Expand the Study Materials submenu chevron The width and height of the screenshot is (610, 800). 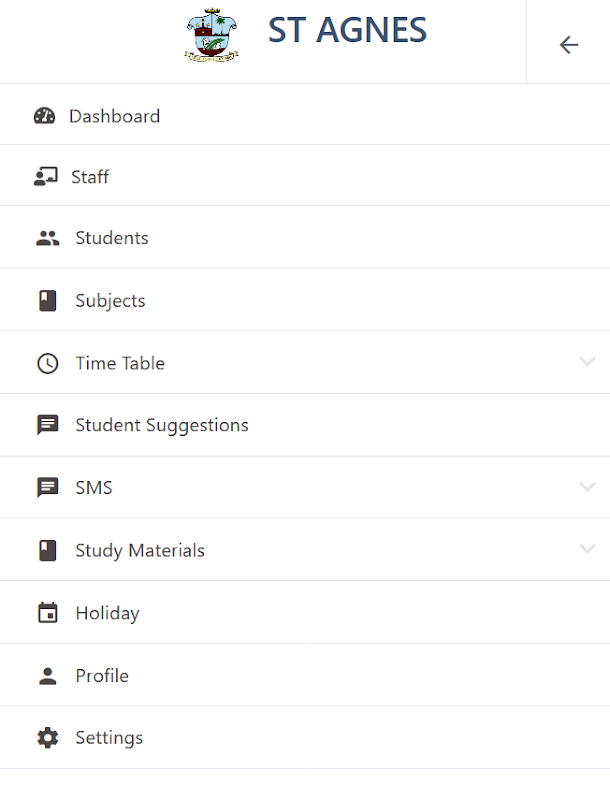pos(587,549)
